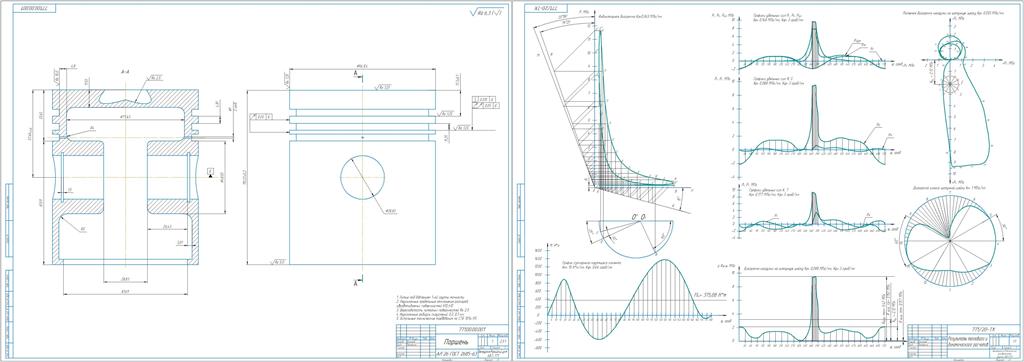Viewport: 1024px width, 362px height.
Task: Select the A-A section label above the cross-section
Action: (x=124, y=71)
